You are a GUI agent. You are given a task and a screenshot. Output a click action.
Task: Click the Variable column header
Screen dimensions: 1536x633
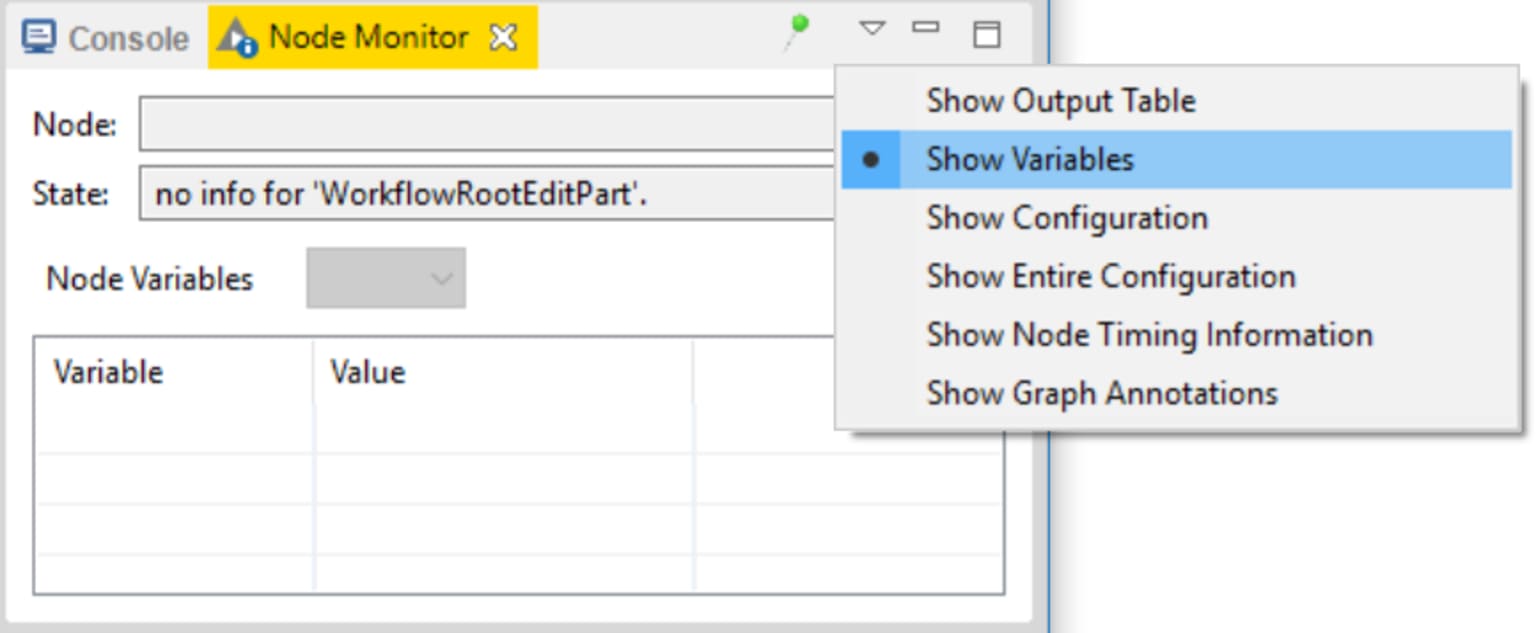(x=174, y=372)
